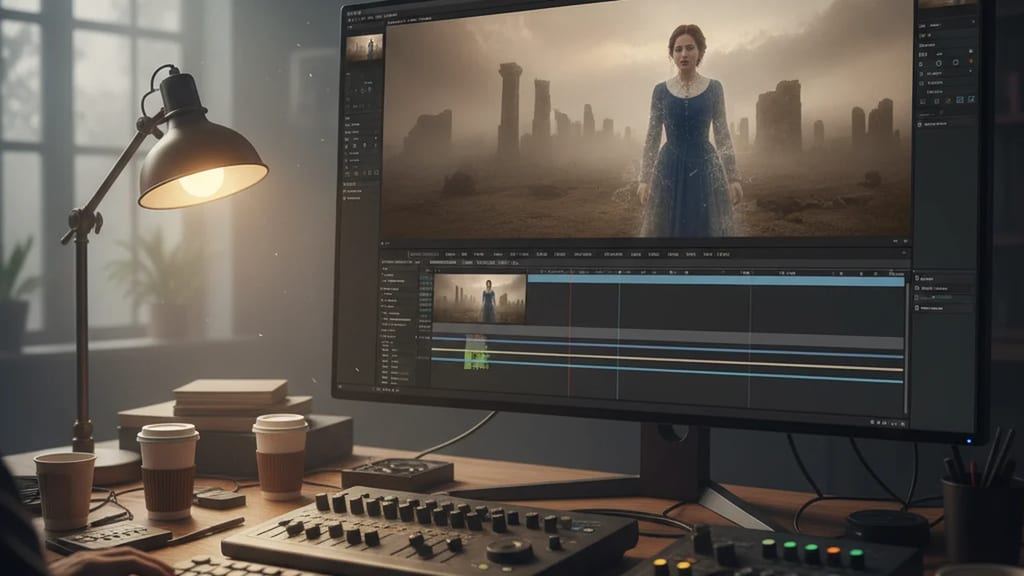The image size is (1024, 576).
Task: Click the red playhead line in the timeline
Action: point(569,333)
